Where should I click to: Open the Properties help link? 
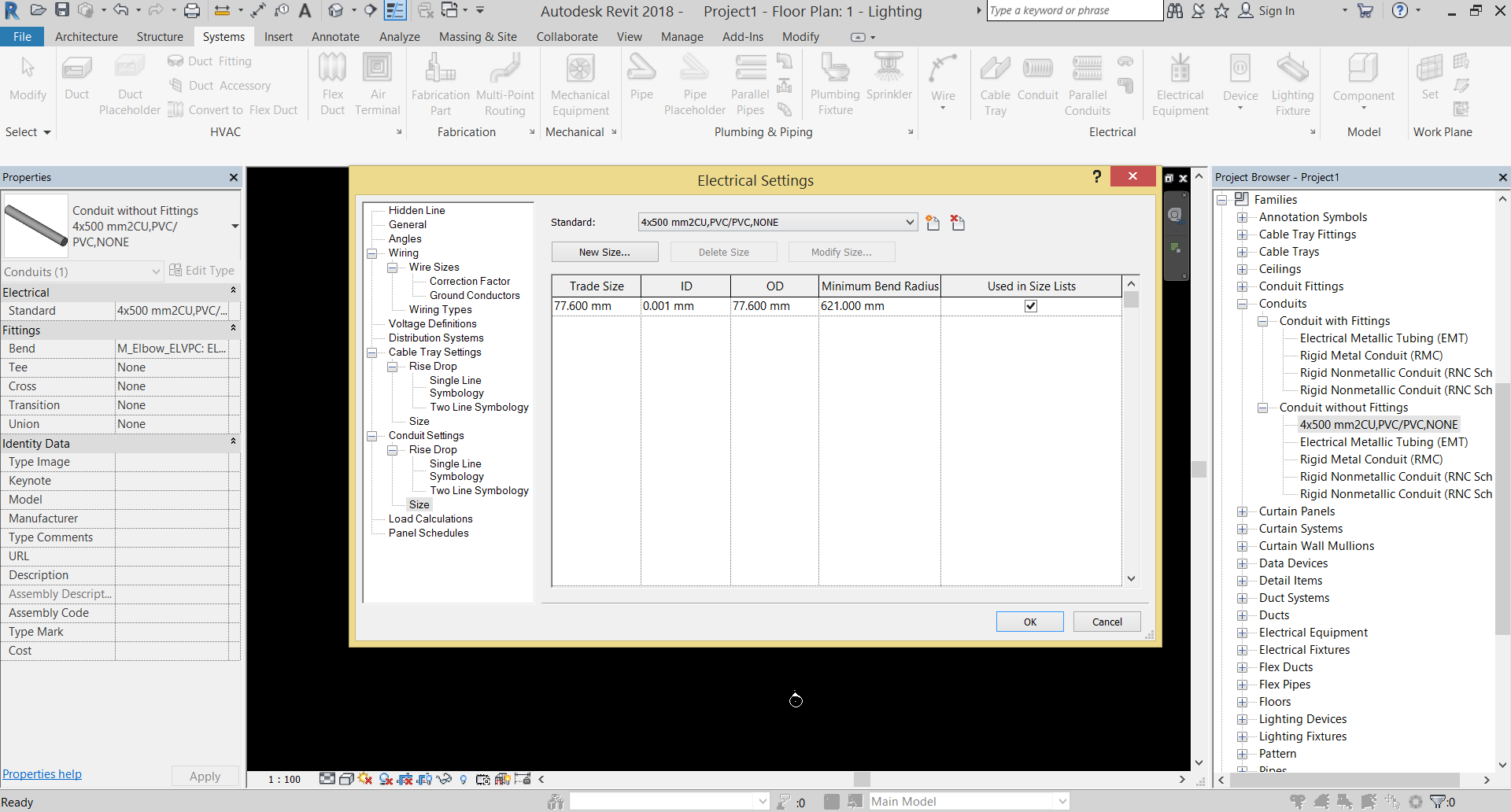coord(42,774)
